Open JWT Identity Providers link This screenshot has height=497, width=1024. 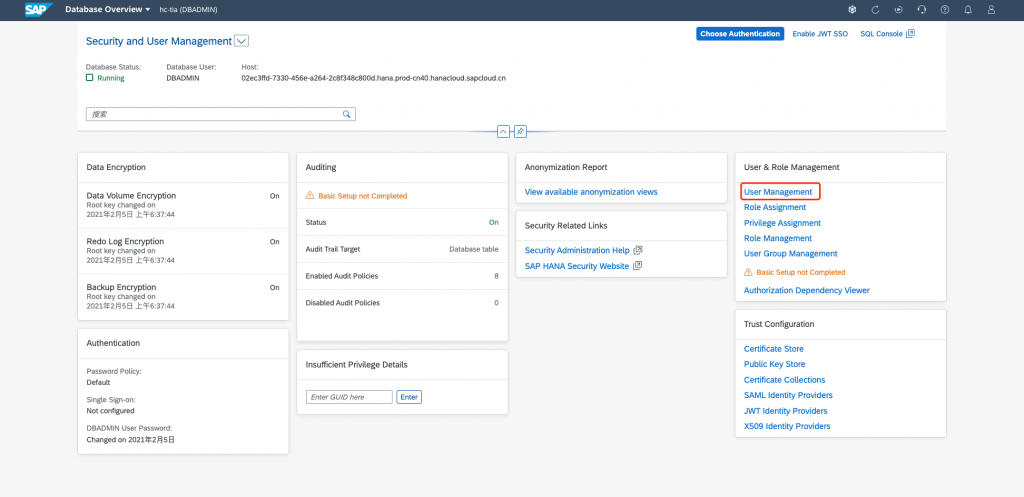pos(786,411)
